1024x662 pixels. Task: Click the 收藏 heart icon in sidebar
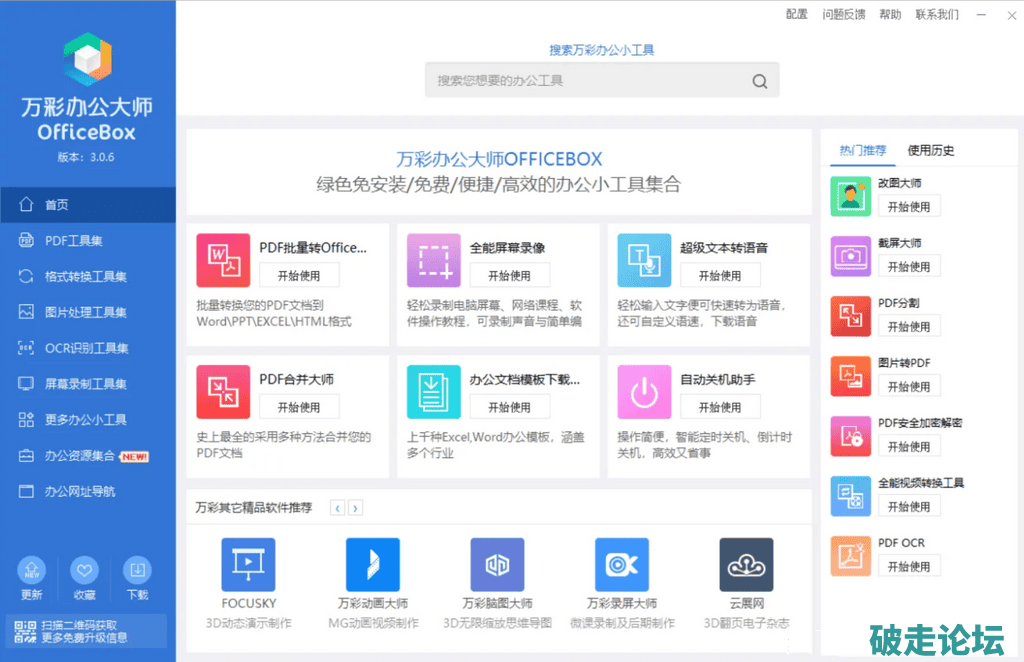(x=85, y=571)
